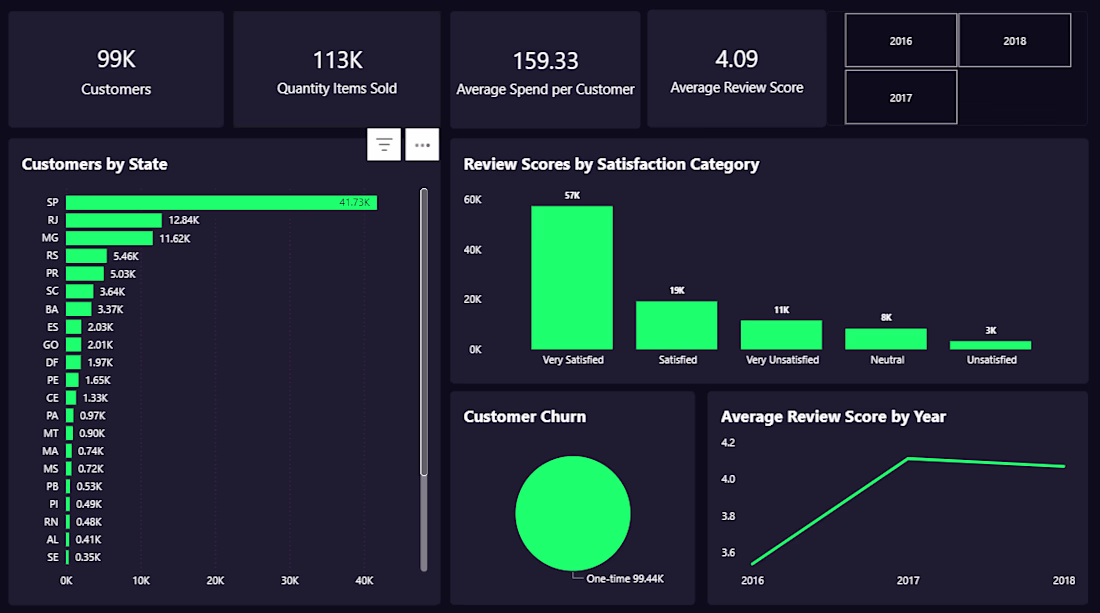
Task: Click the 4.2 label on line chart axis
Action: [x=728, y=443]
